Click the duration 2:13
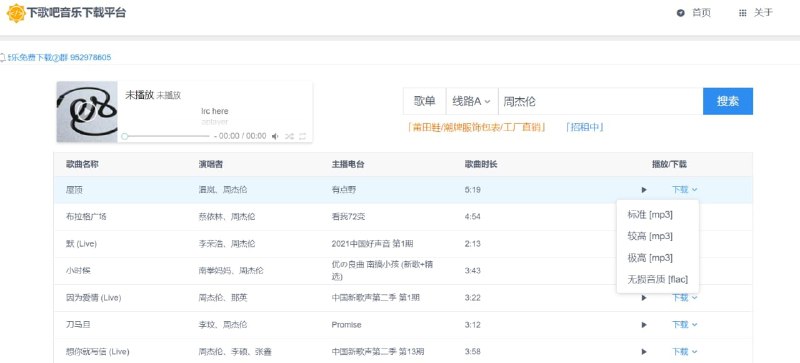 click(x=472, y=244)
